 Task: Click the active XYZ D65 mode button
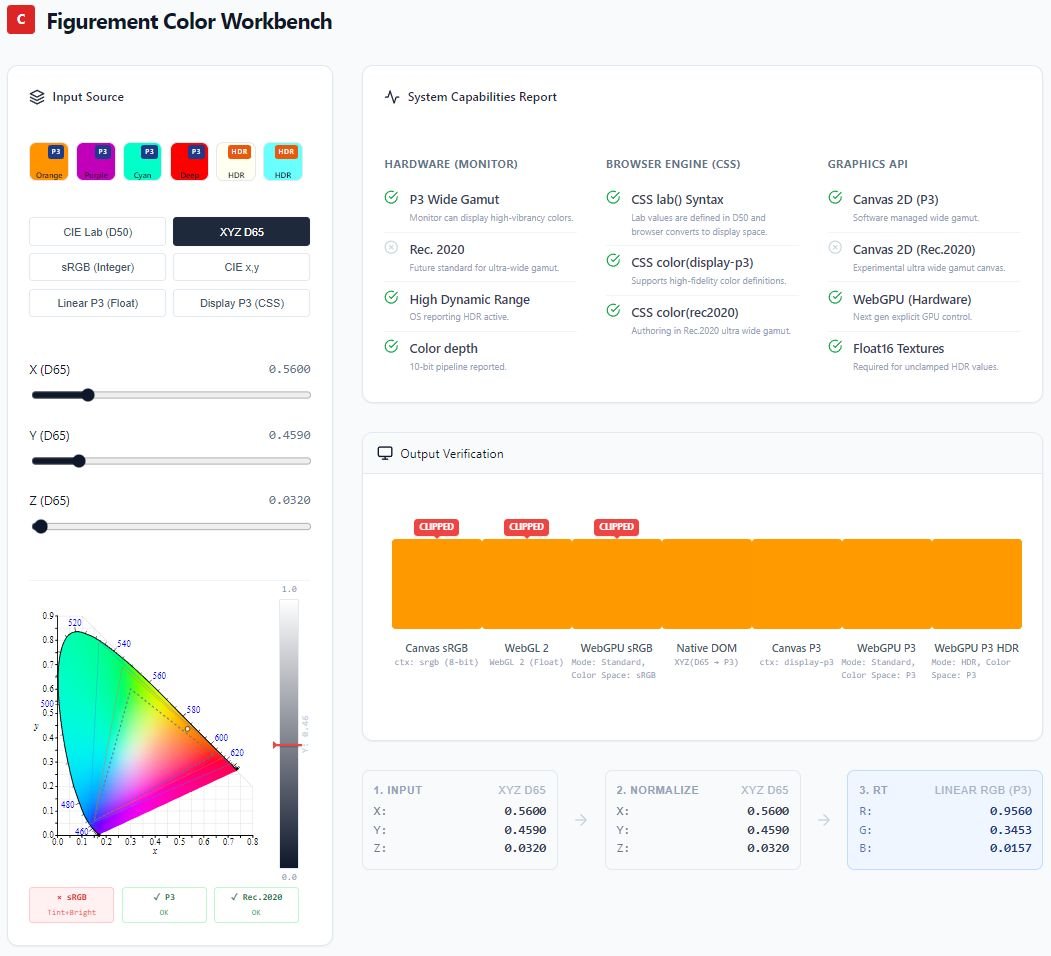pos(242,231)
